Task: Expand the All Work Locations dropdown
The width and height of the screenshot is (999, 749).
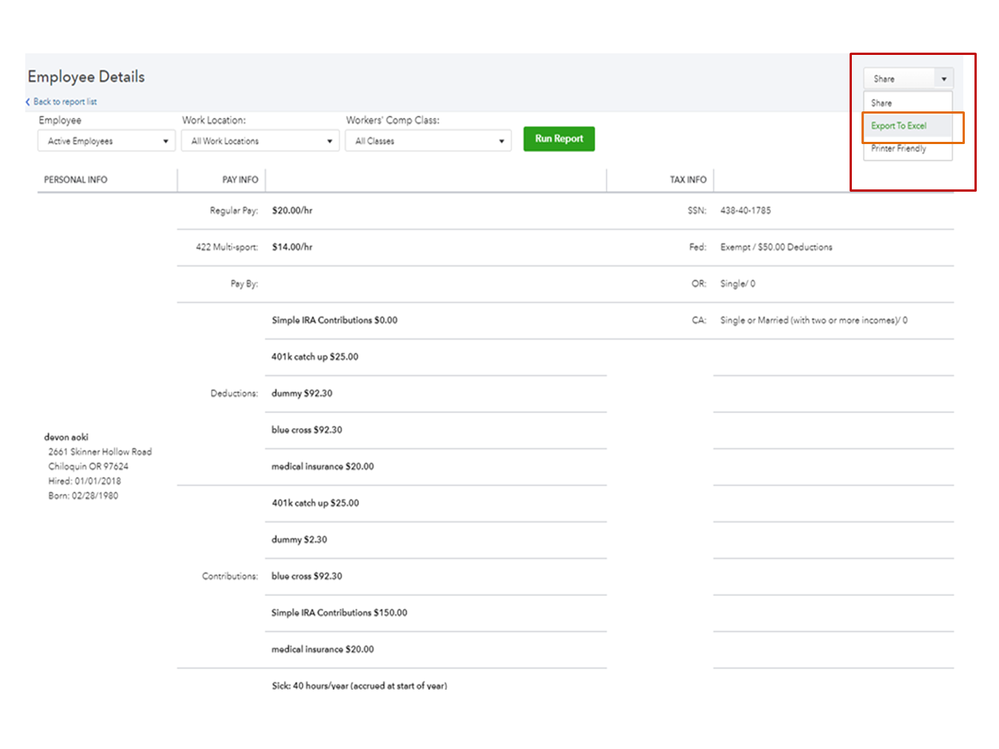Action: point(262,141)
